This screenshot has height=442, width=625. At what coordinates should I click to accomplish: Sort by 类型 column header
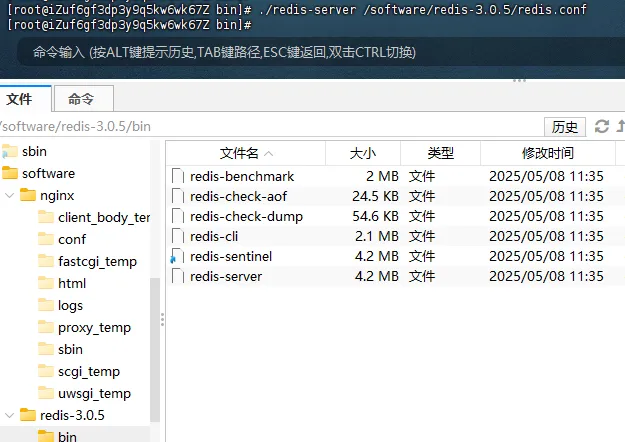pos(440,153)
